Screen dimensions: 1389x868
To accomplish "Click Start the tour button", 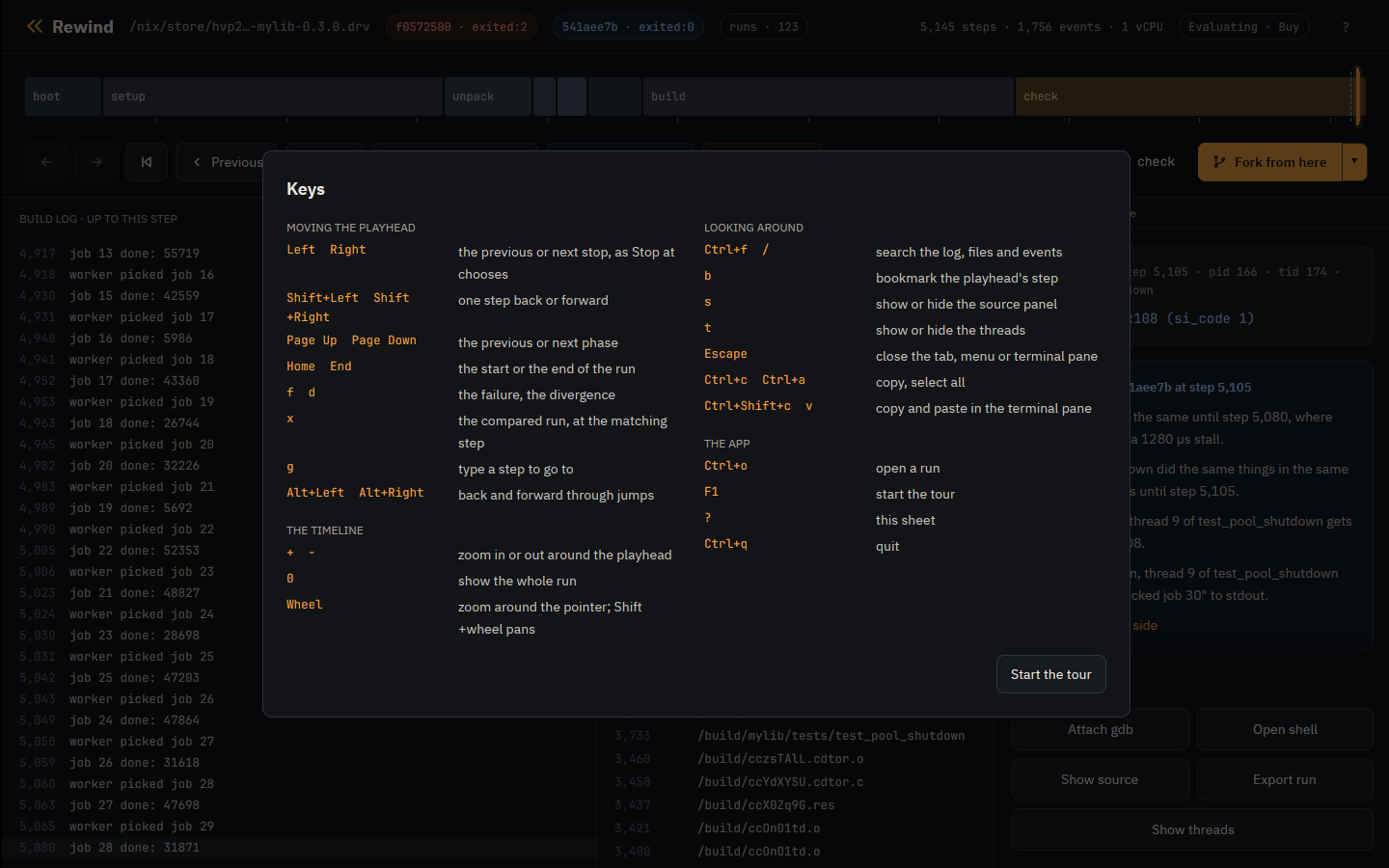I will click(x=1051, y=674).
